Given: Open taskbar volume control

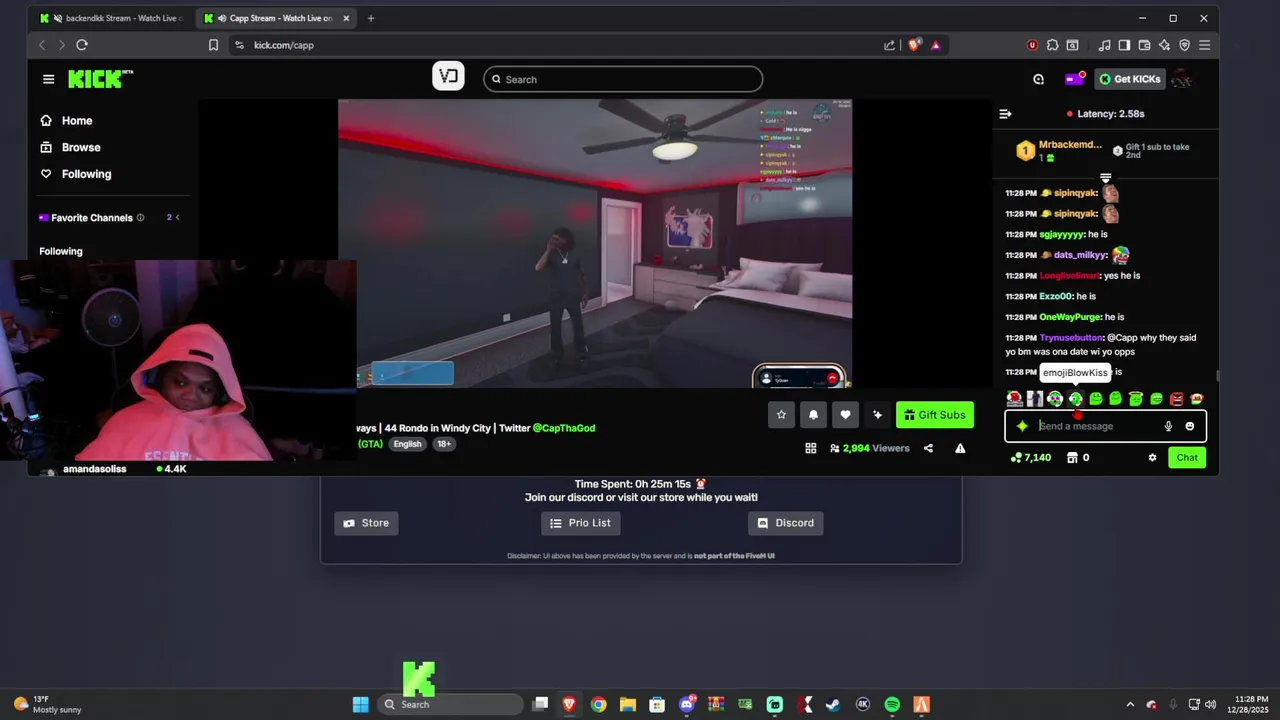Looking at the screenshot, I should pyautogui.click(x=1212, y=704).
